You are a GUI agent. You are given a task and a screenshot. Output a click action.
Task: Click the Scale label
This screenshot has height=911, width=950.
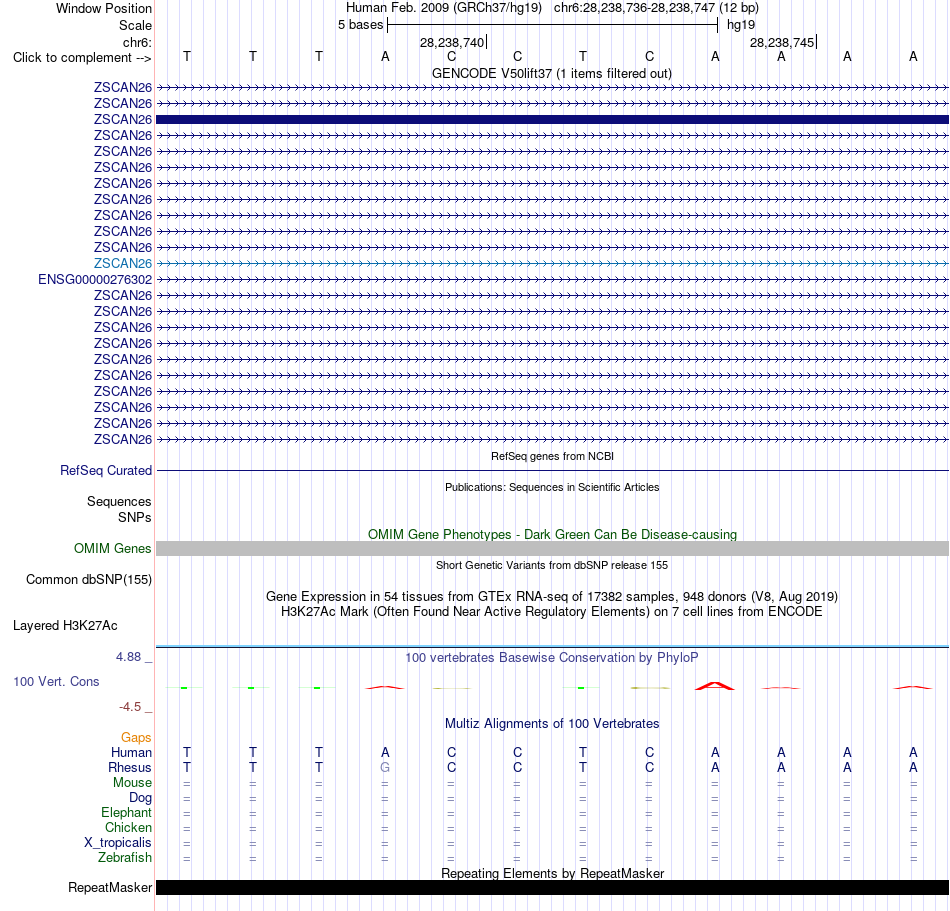(135, 25)
